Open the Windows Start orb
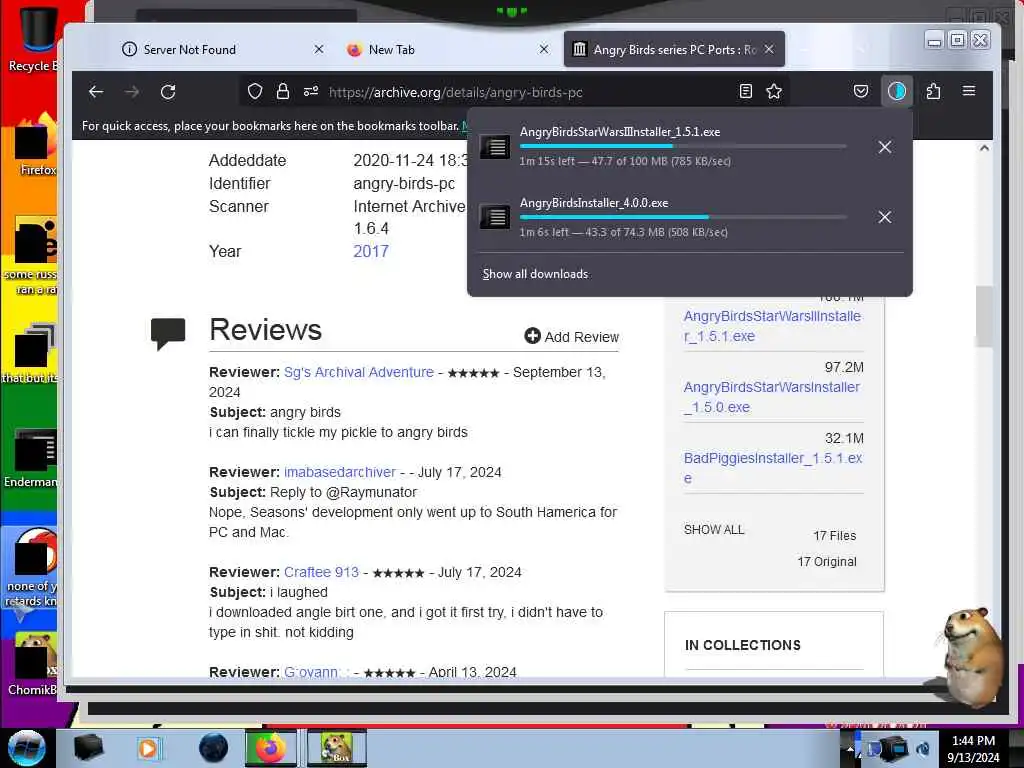1024x768 pixels. coord(27,748)
